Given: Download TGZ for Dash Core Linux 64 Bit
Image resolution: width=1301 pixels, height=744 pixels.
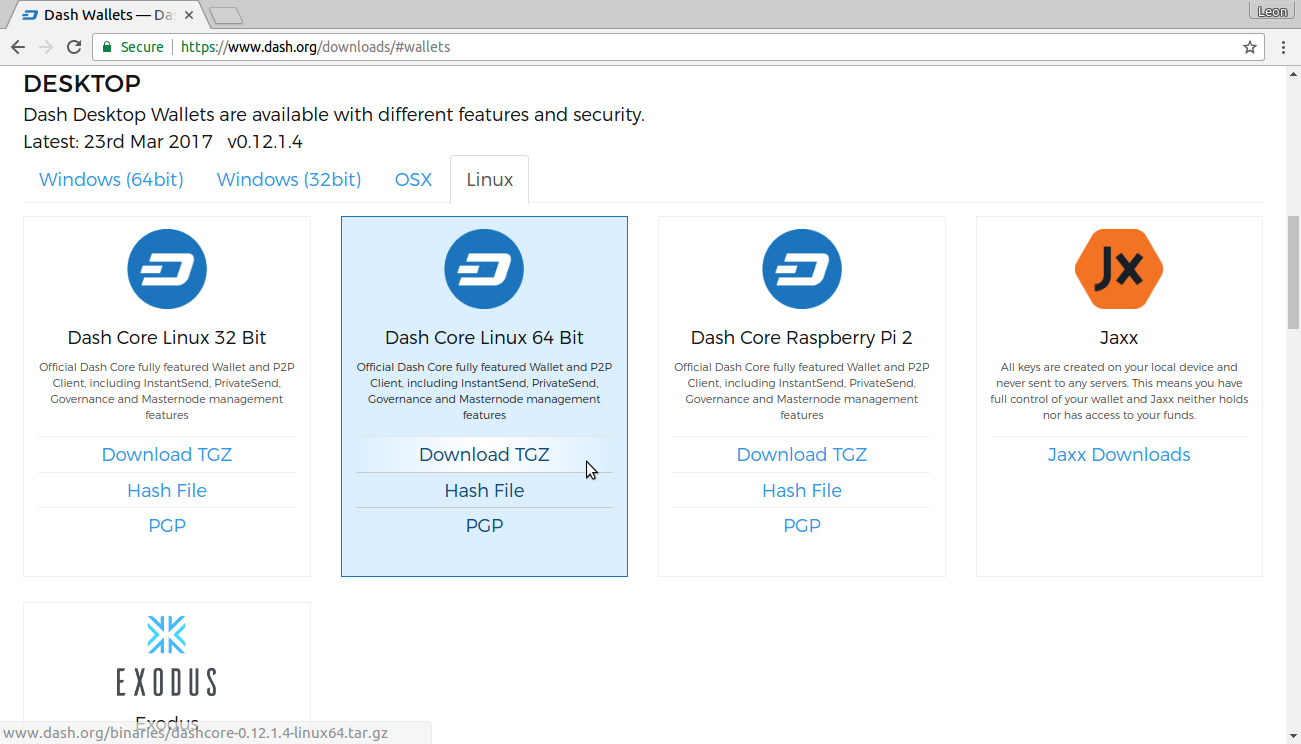Looking at the screenshot, I should (484, 455).
